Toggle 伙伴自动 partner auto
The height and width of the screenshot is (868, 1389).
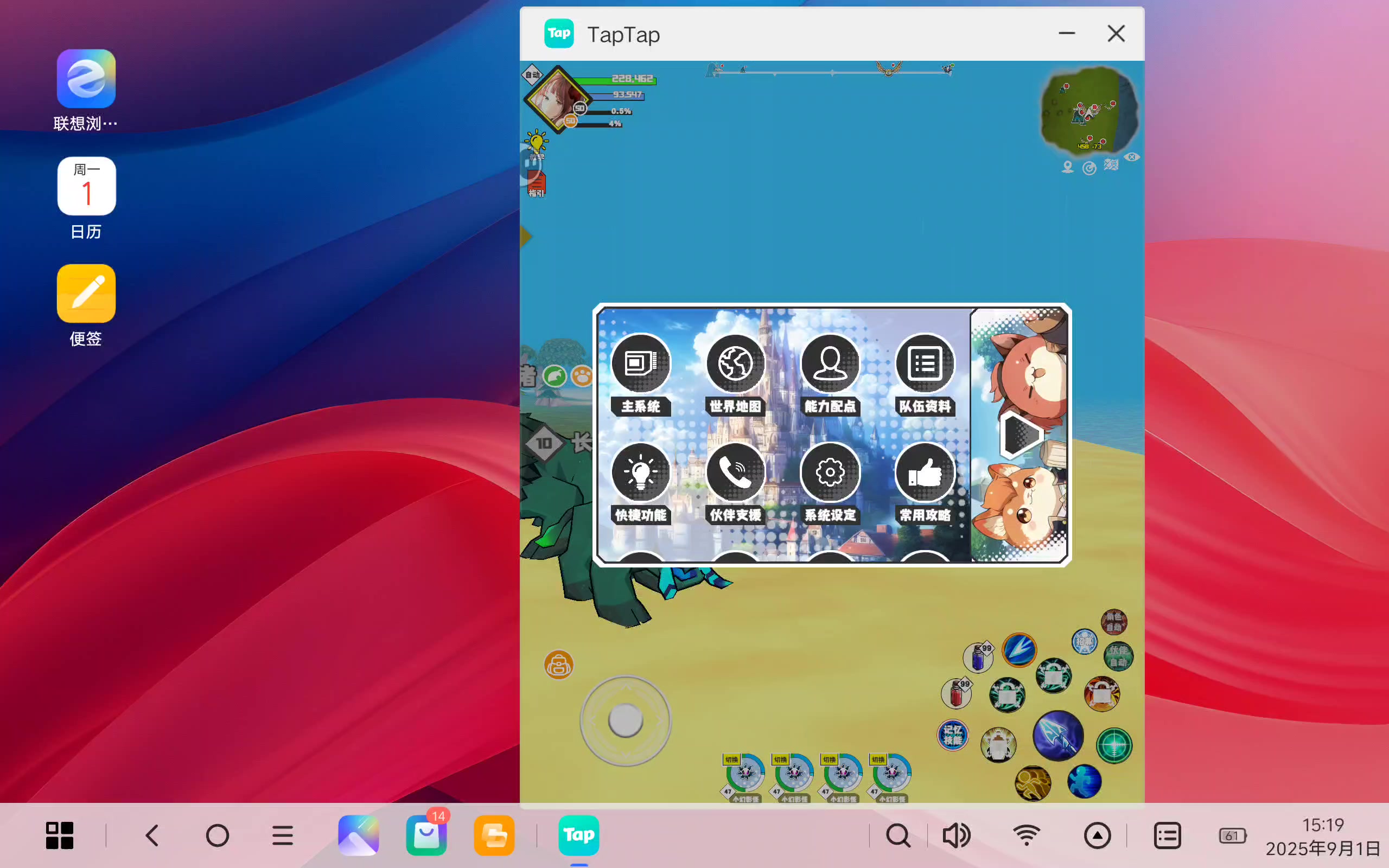[1118, 657]
